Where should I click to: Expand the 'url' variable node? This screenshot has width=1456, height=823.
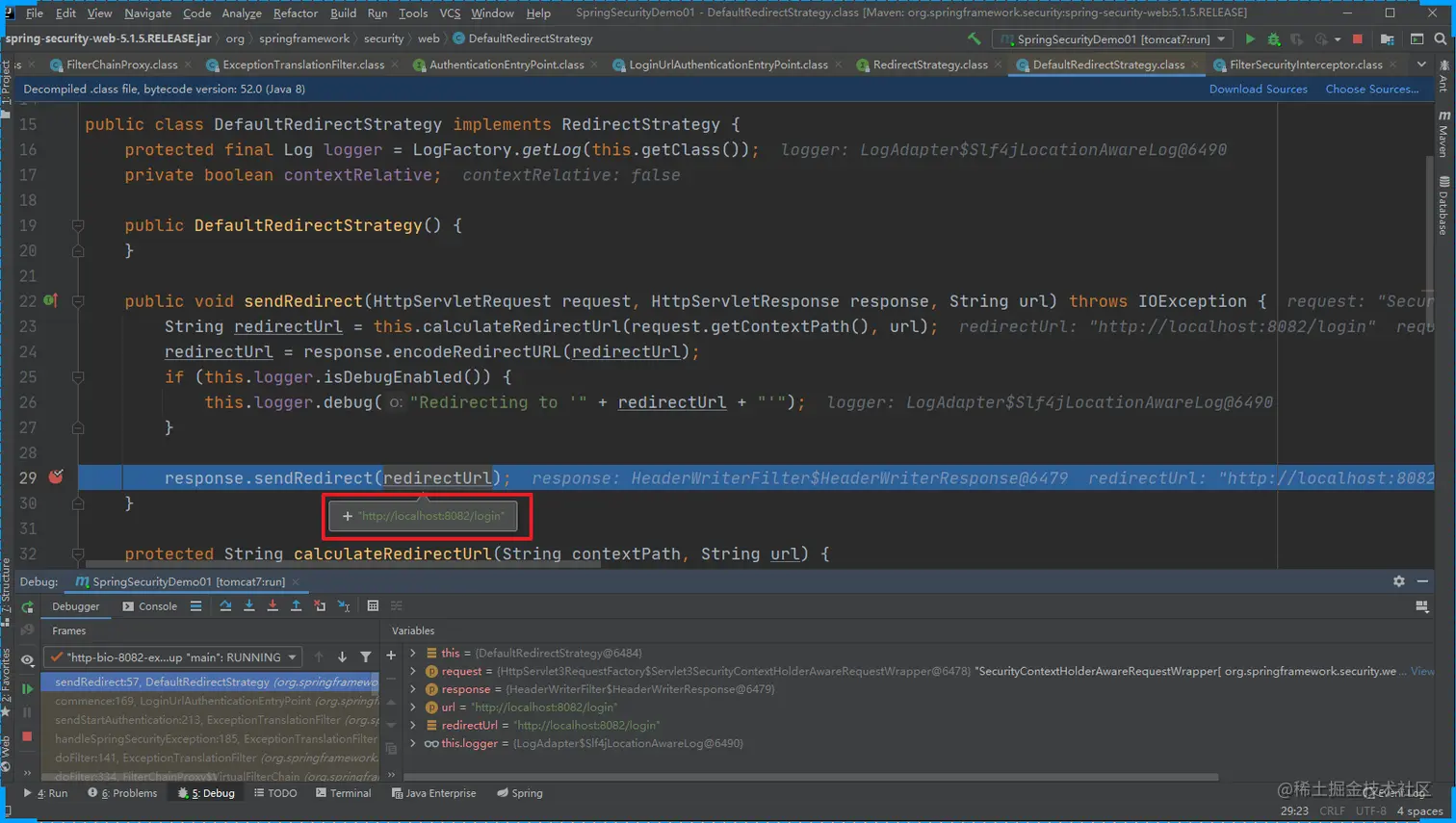pos(413,707)
